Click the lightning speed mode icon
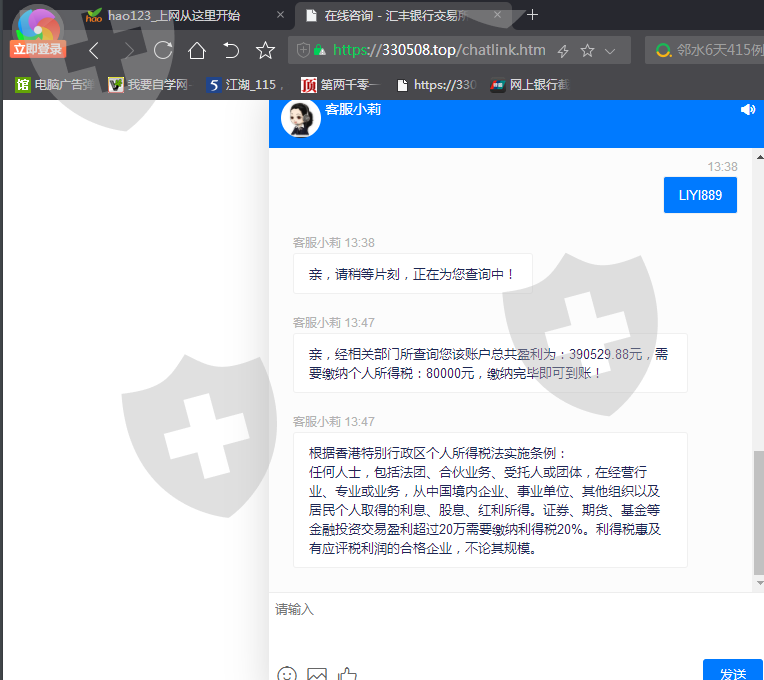 click(x=563, y=51)
